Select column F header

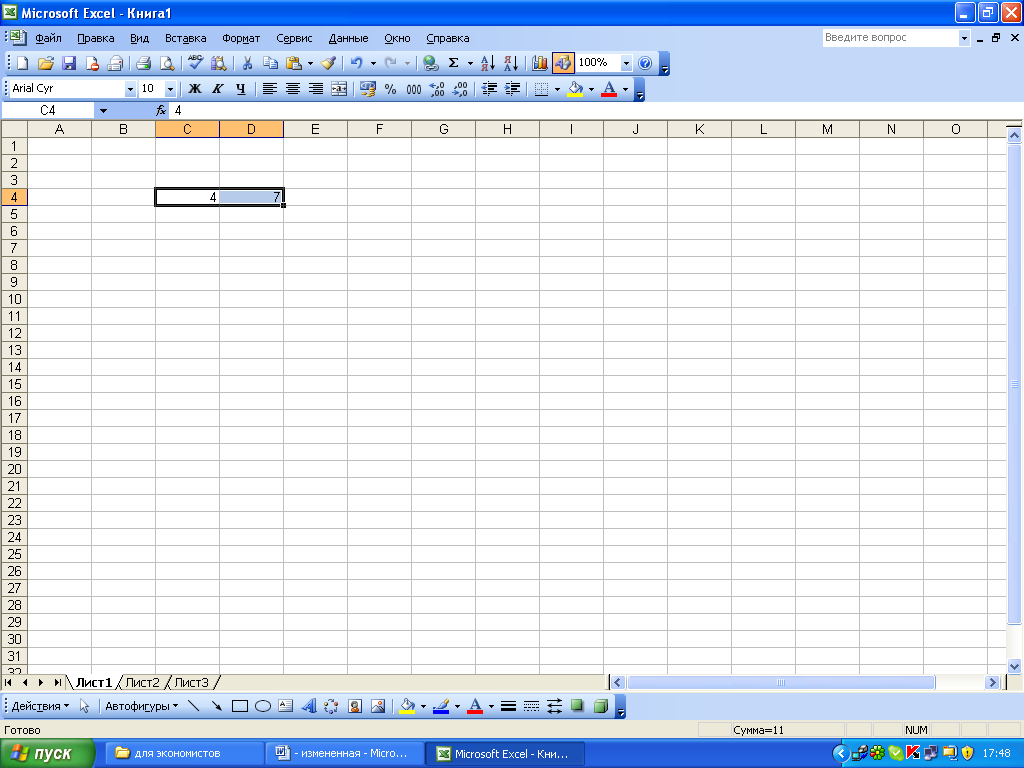click(x=379, y=129)
